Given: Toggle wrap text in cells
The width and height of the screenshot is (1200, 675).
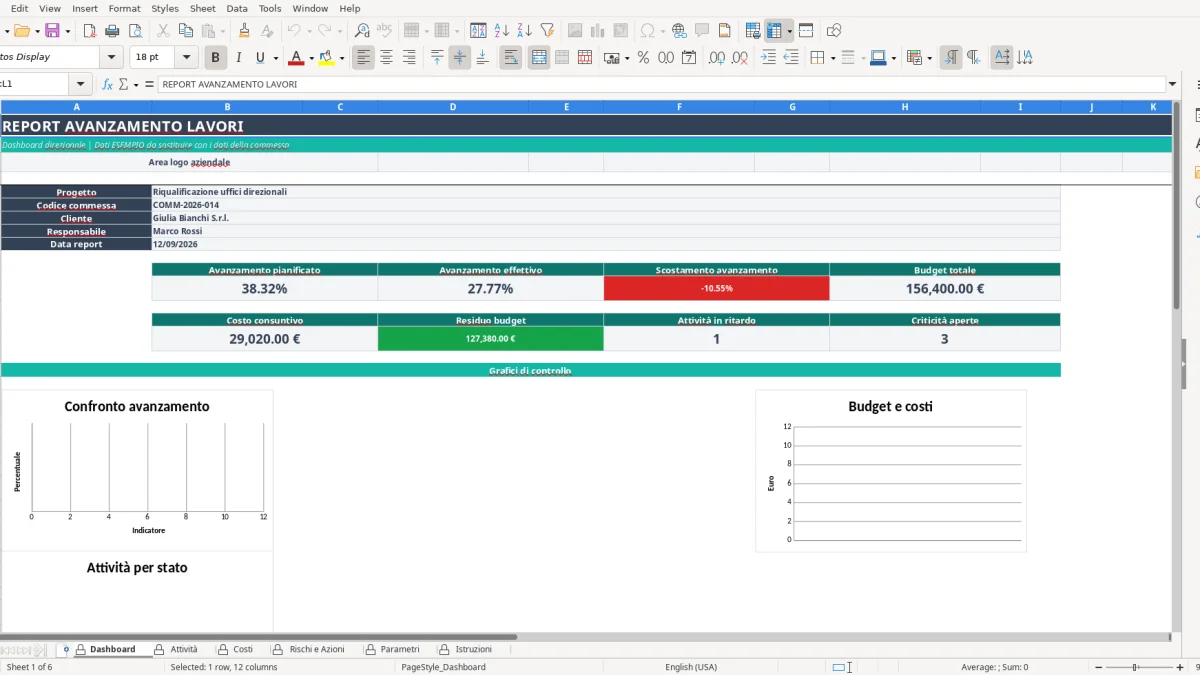Looking at the screenshot, I should click(511, 58).
